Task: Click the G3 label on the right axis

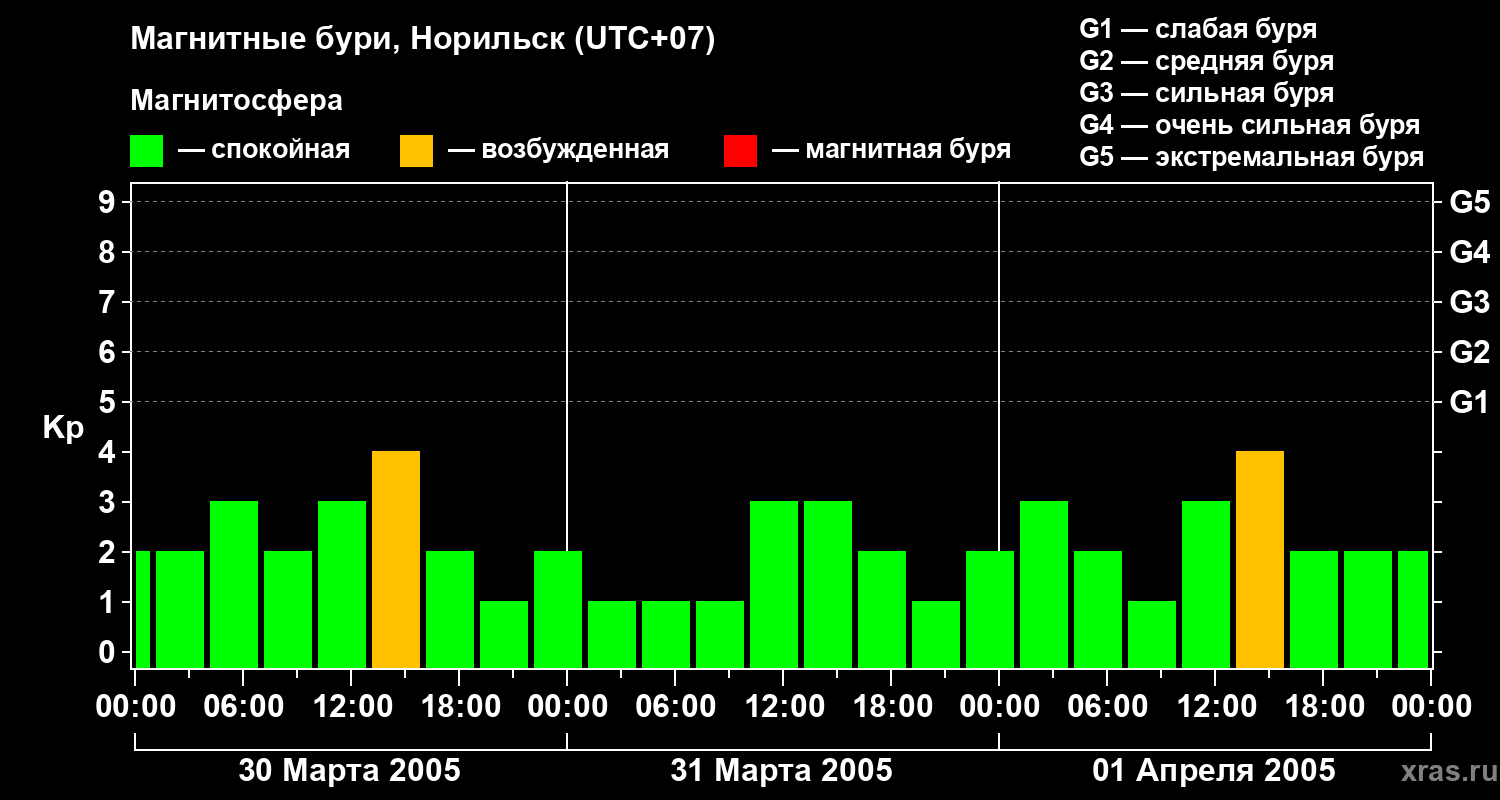Action: (1469, 302)
